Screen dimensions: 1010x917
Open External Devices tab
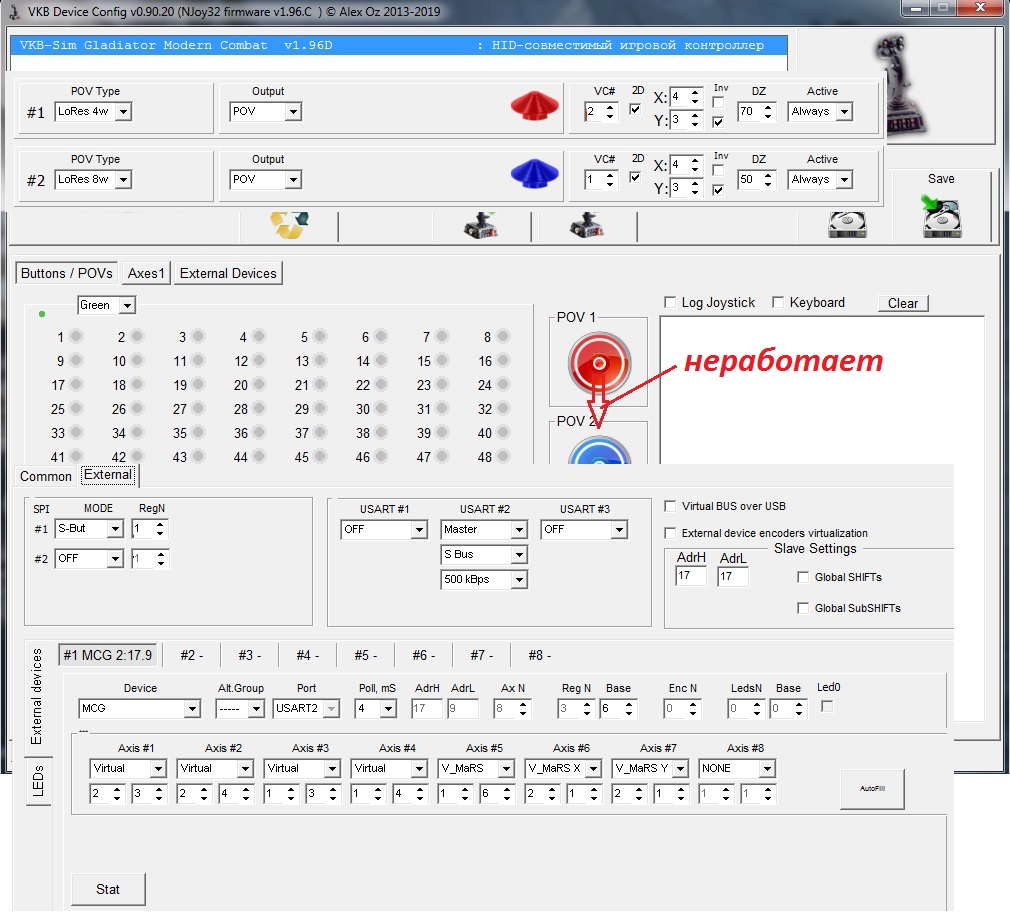228,273
